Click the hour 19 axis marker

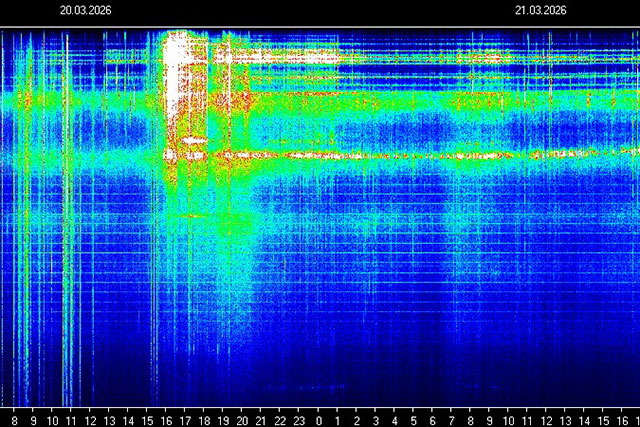pyautogui.click(x=222, y=419)
